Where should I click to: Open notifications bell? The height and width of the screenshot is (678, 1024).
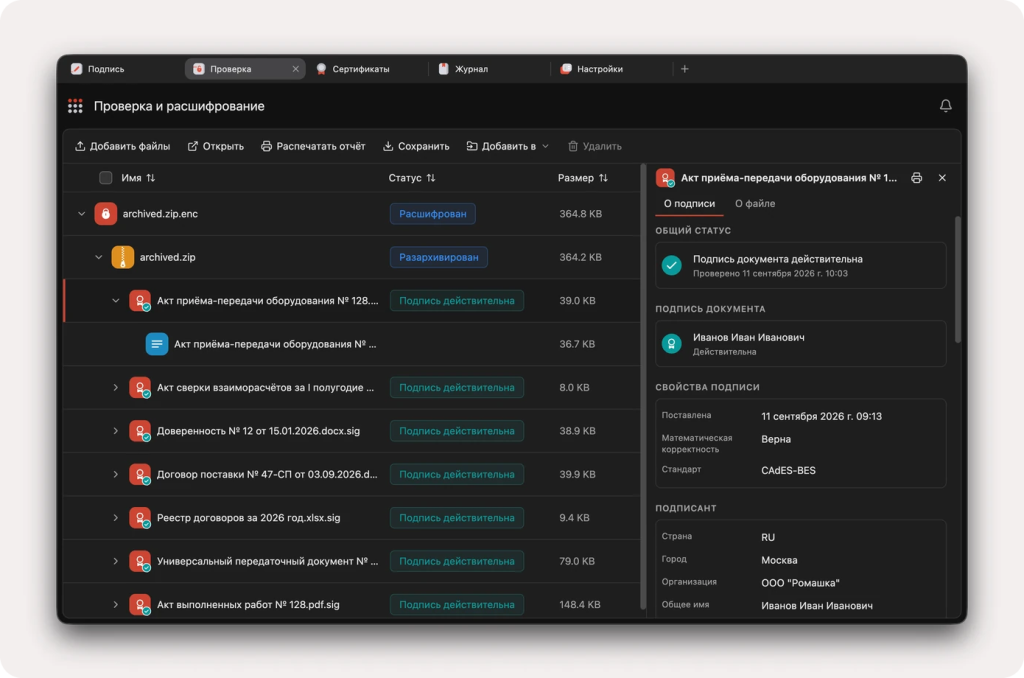[945, 106]
